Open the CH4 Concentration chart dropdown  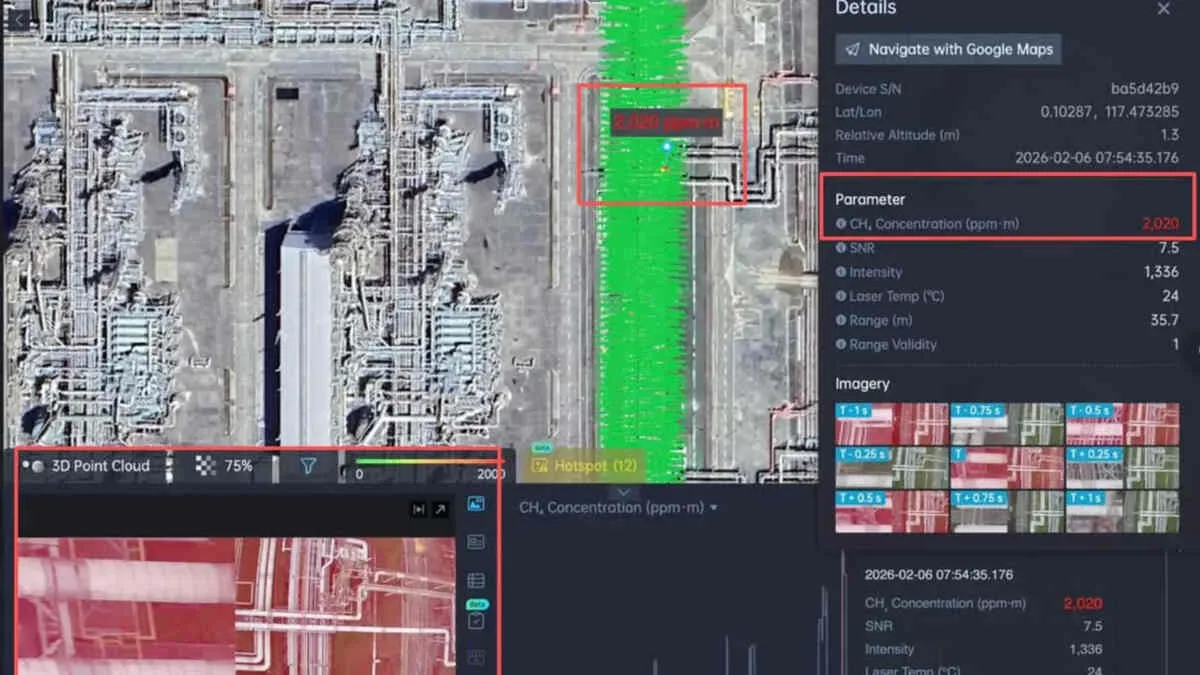pyautogui.click(x=618, y=508)
